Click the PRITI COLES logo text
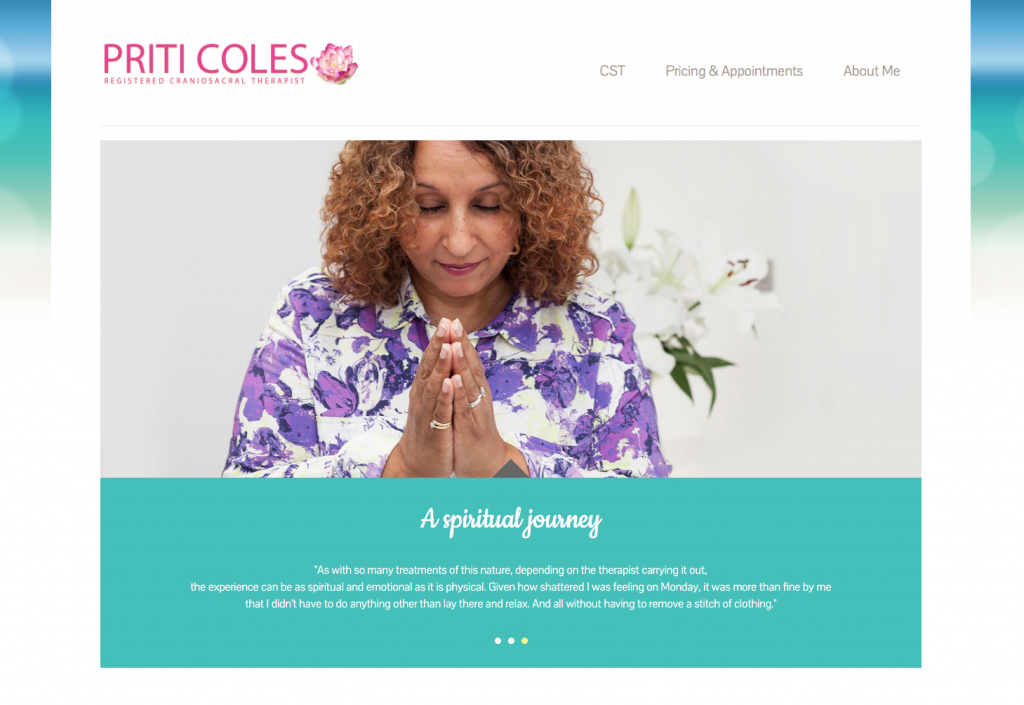Image resolution: width=1024 pixels, height=705 pixels. (x=205, y=59)
